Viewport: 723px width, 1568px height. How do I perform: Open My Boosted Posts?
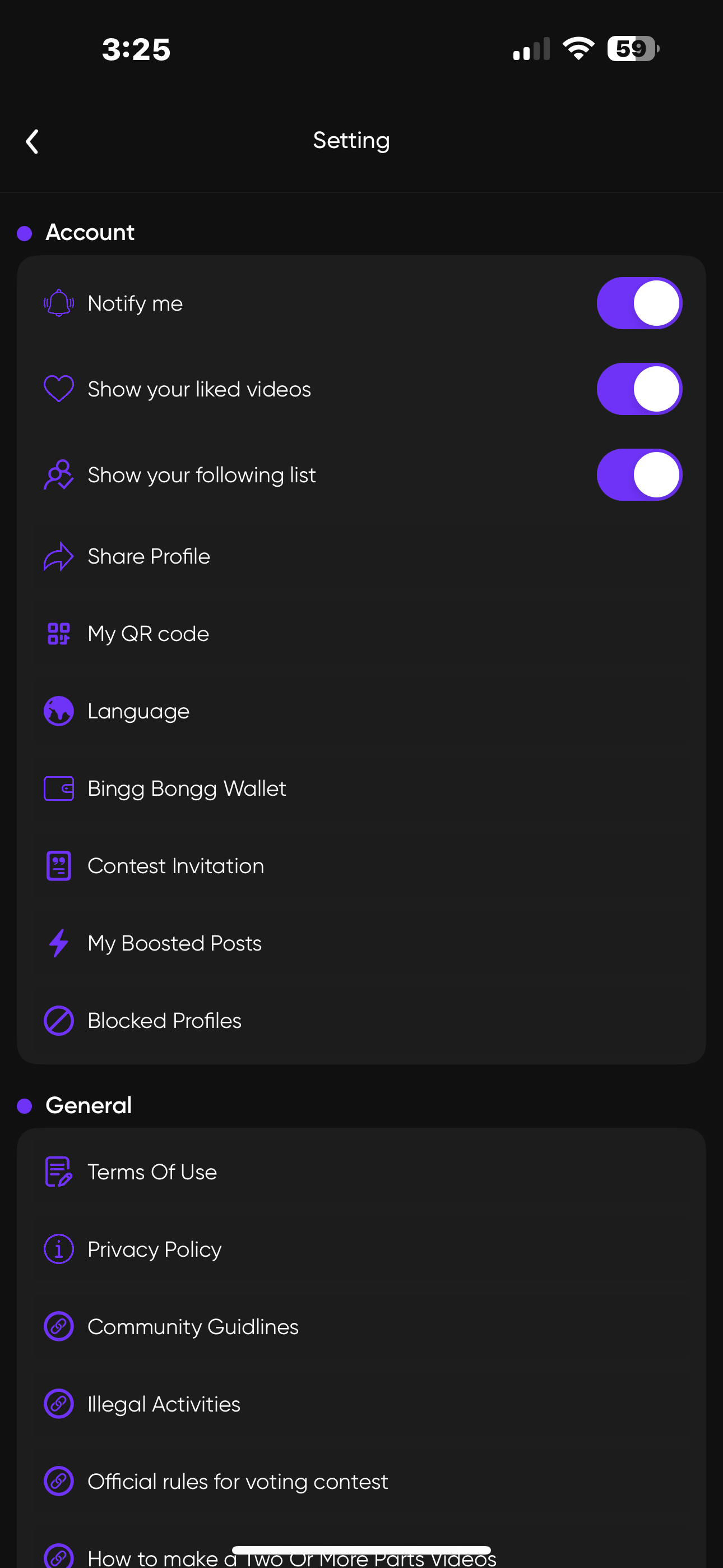[x=175, y=943]
